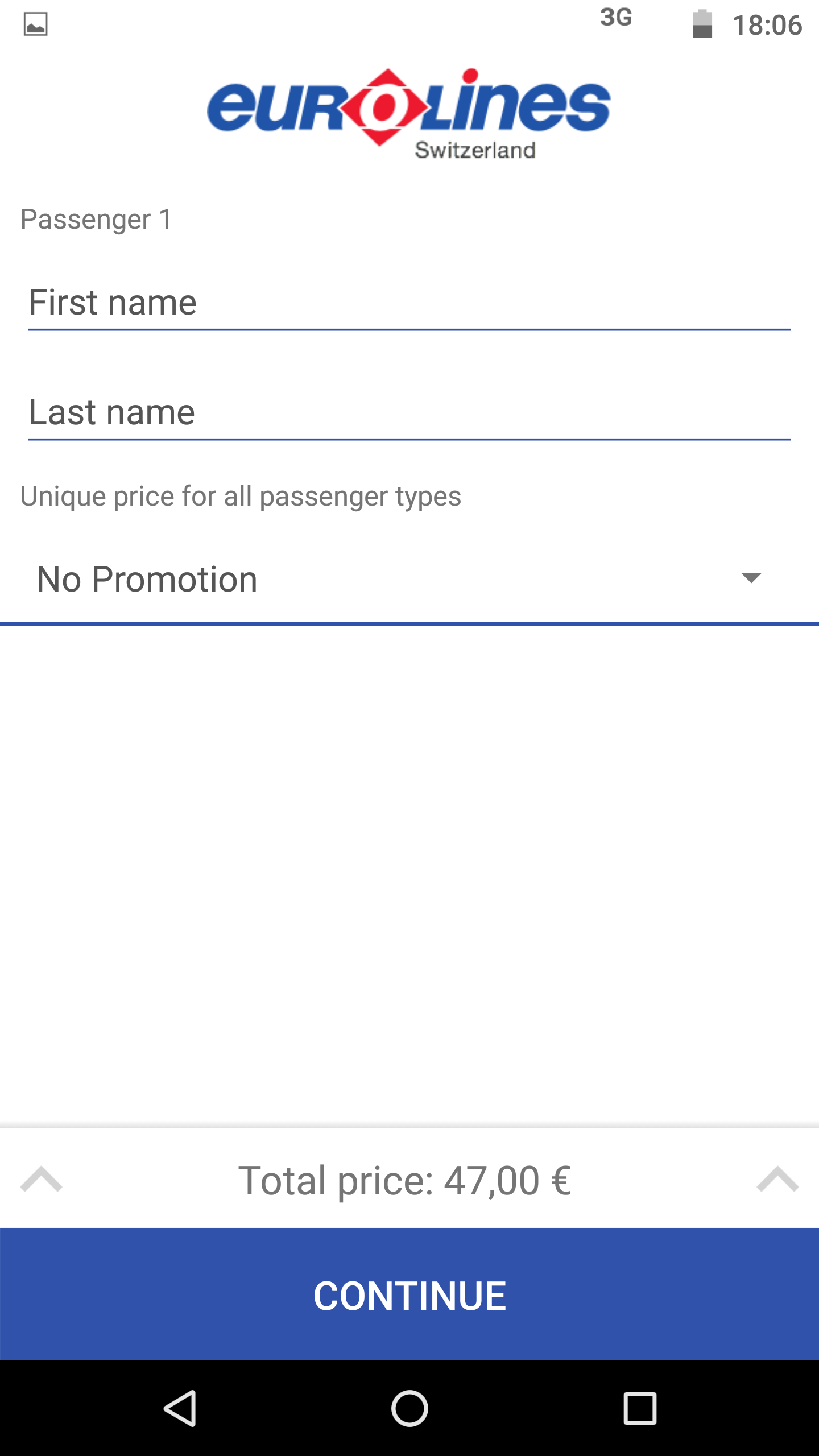The image size is (819, 1456).
Task: Tap the Passenger 1 heading
Action: (96, 220)
